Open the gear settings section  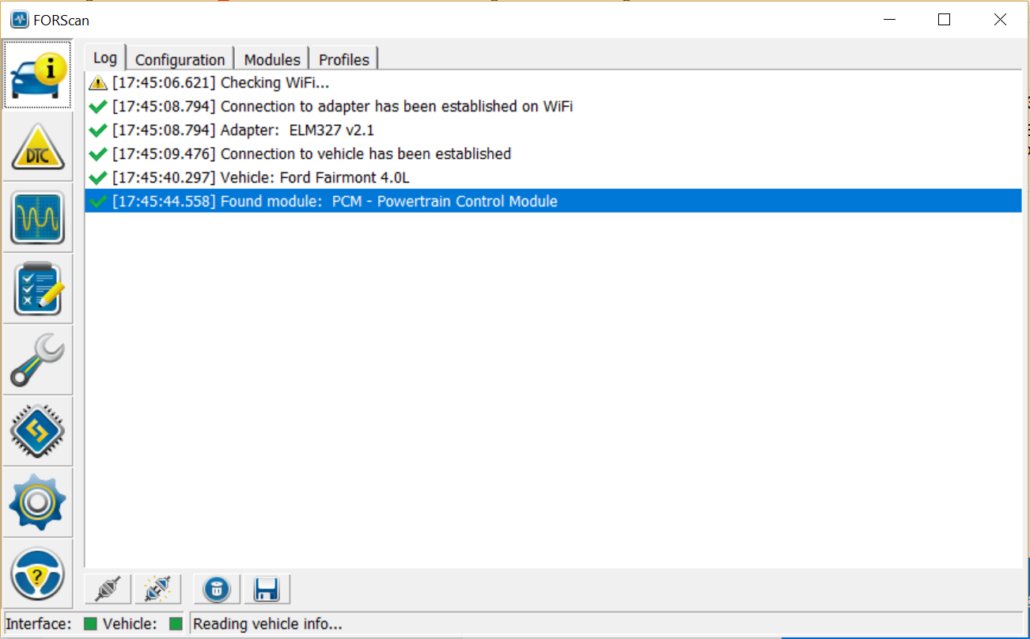click(38, 502)
